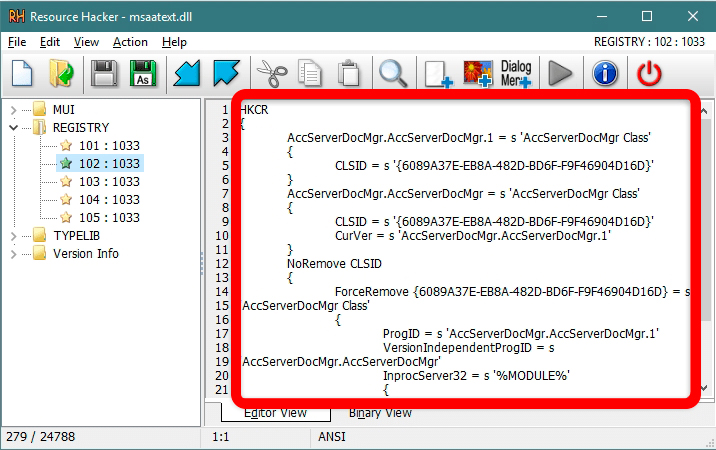Click the Paste clipboard icon
This screenshot has height=450, width=716.
pos(349,73)
